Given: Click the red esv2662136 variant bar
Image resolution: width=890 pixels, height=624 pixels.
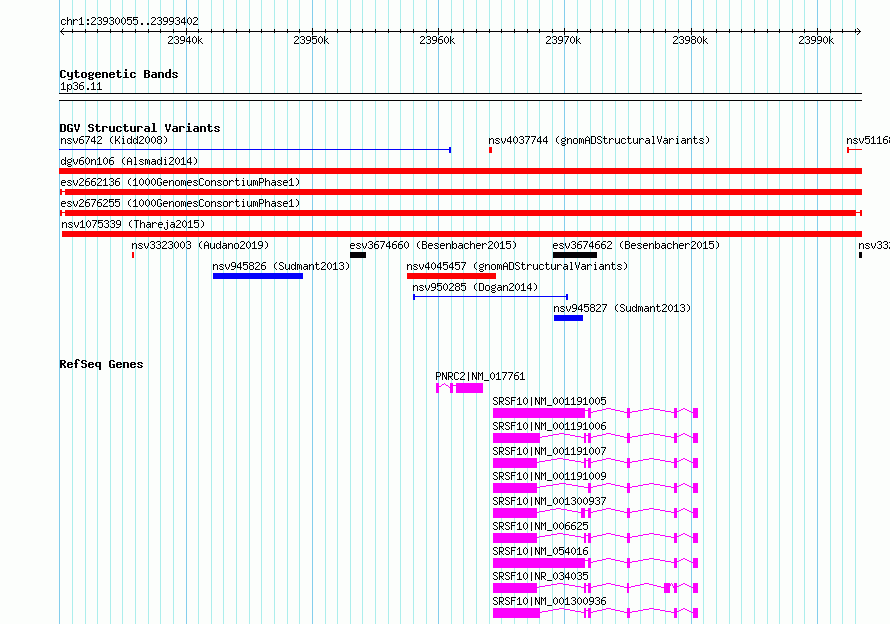Looking at the screenshot, I should 461,192.
